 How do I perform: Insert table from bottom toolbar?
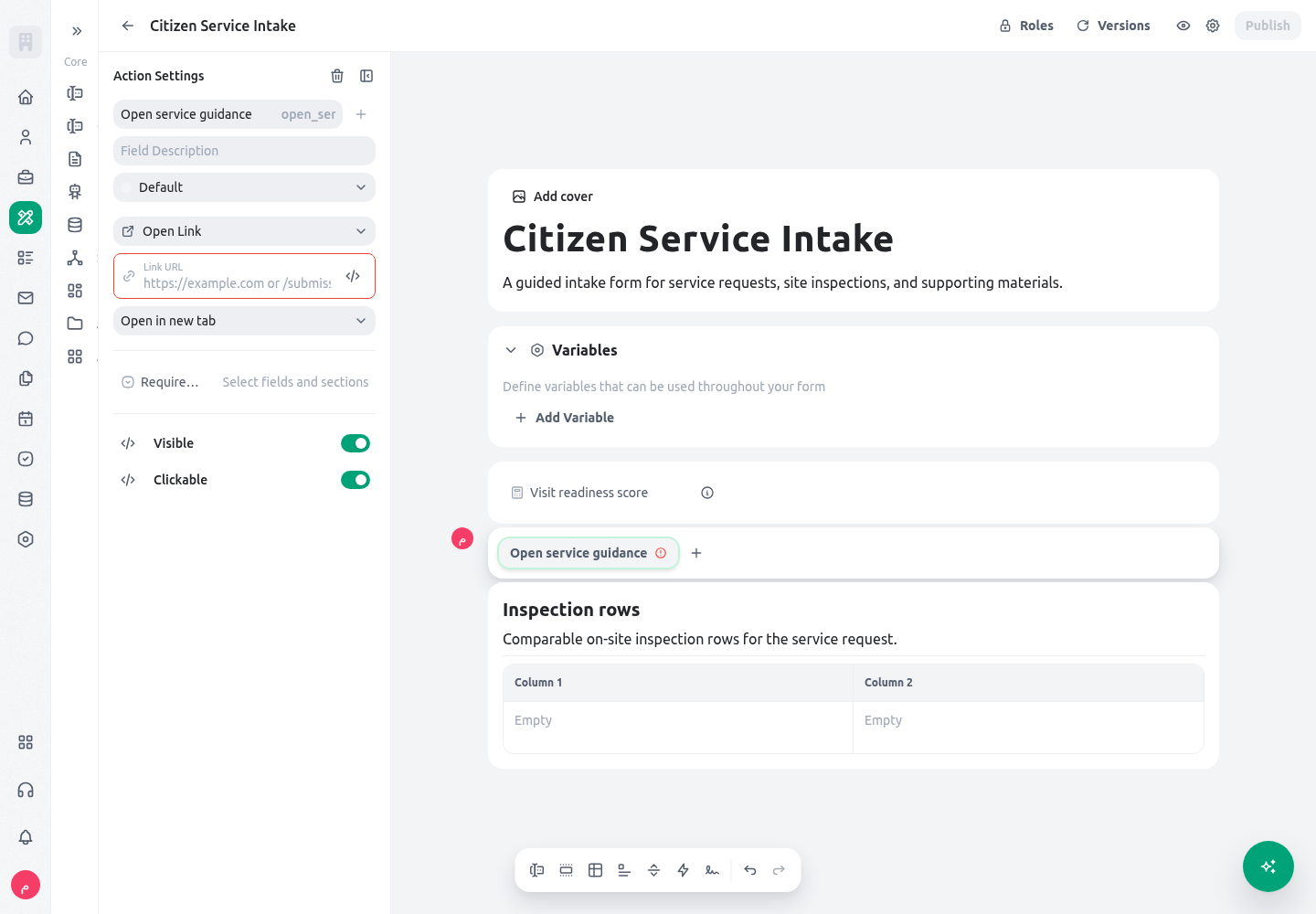coord(596,870)
